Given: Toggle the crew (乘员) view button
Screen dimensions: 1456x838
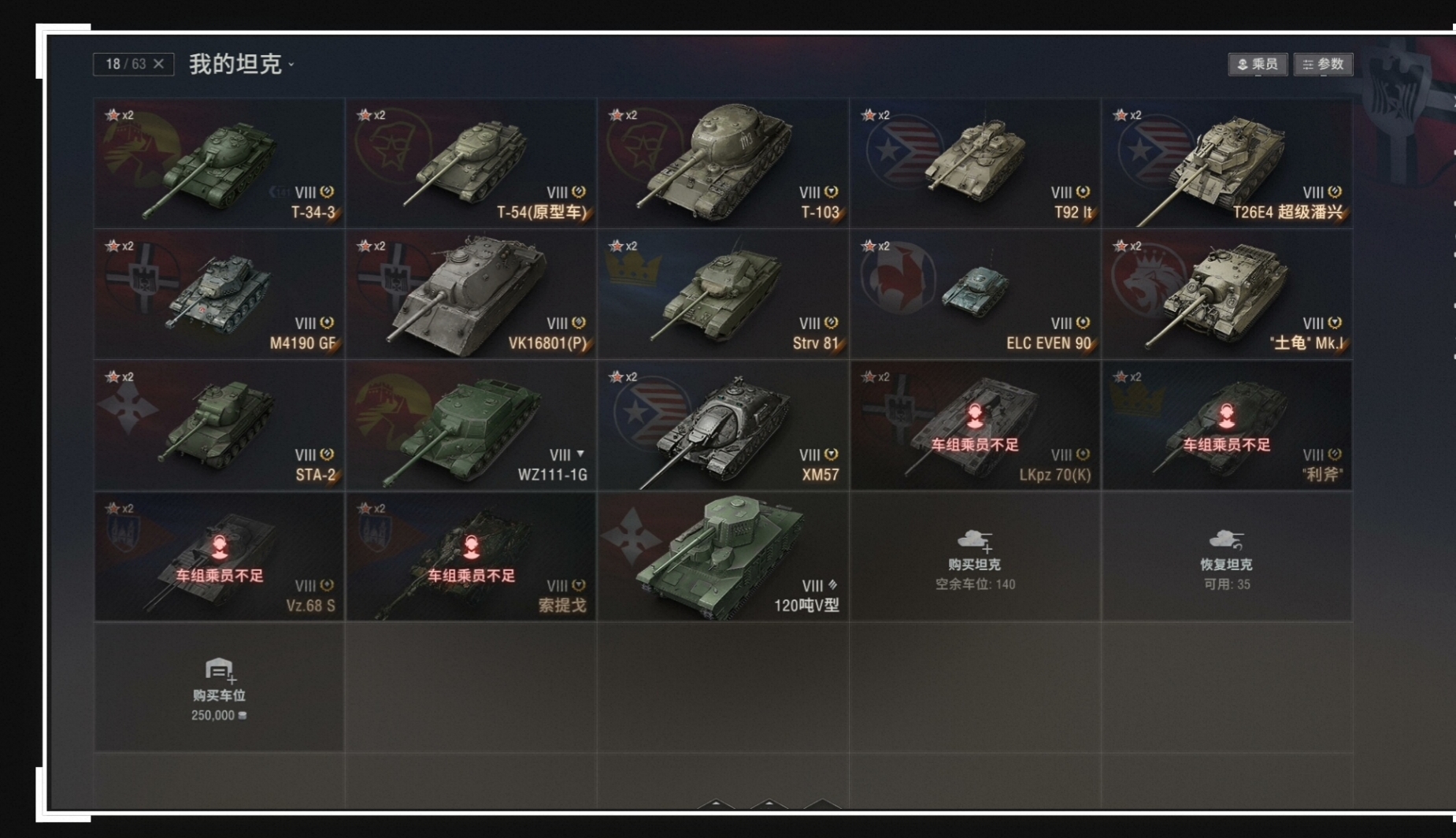Looking at the screenshot, I should click(1258, 65).
